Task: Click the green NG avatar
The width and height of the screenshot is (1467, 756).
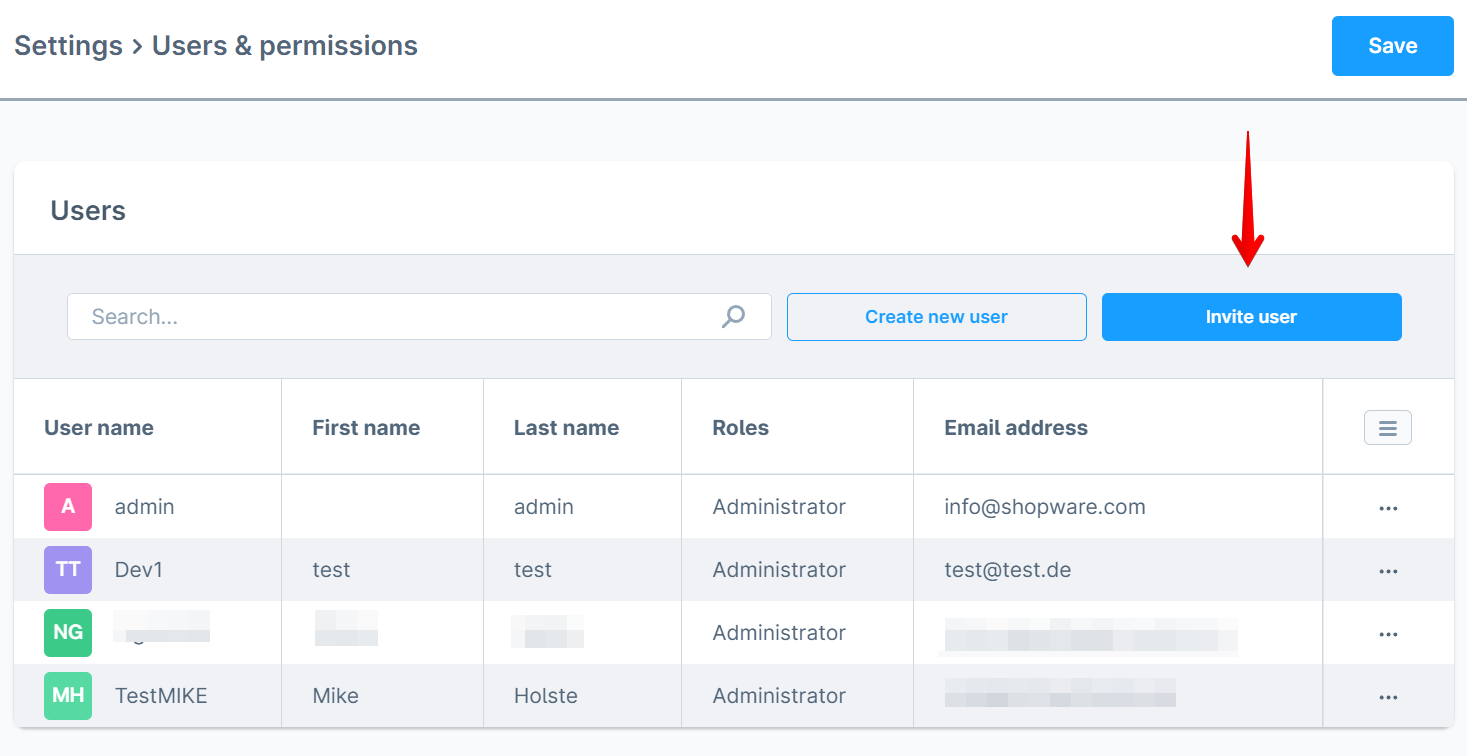Action: click(68, 633)
